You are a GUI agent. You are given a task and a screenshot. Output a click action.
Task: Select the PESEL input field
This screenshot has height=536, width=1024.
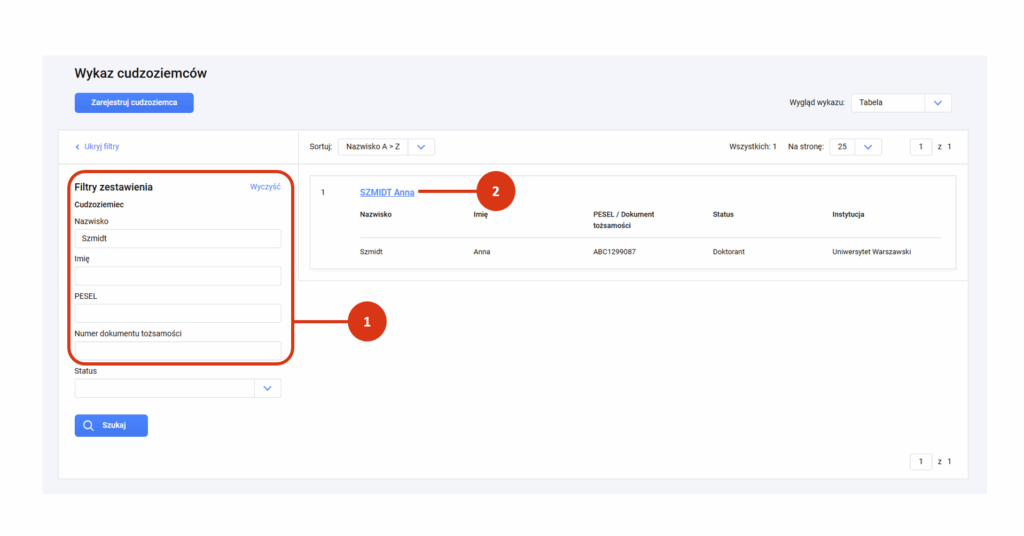coord(178,313)
